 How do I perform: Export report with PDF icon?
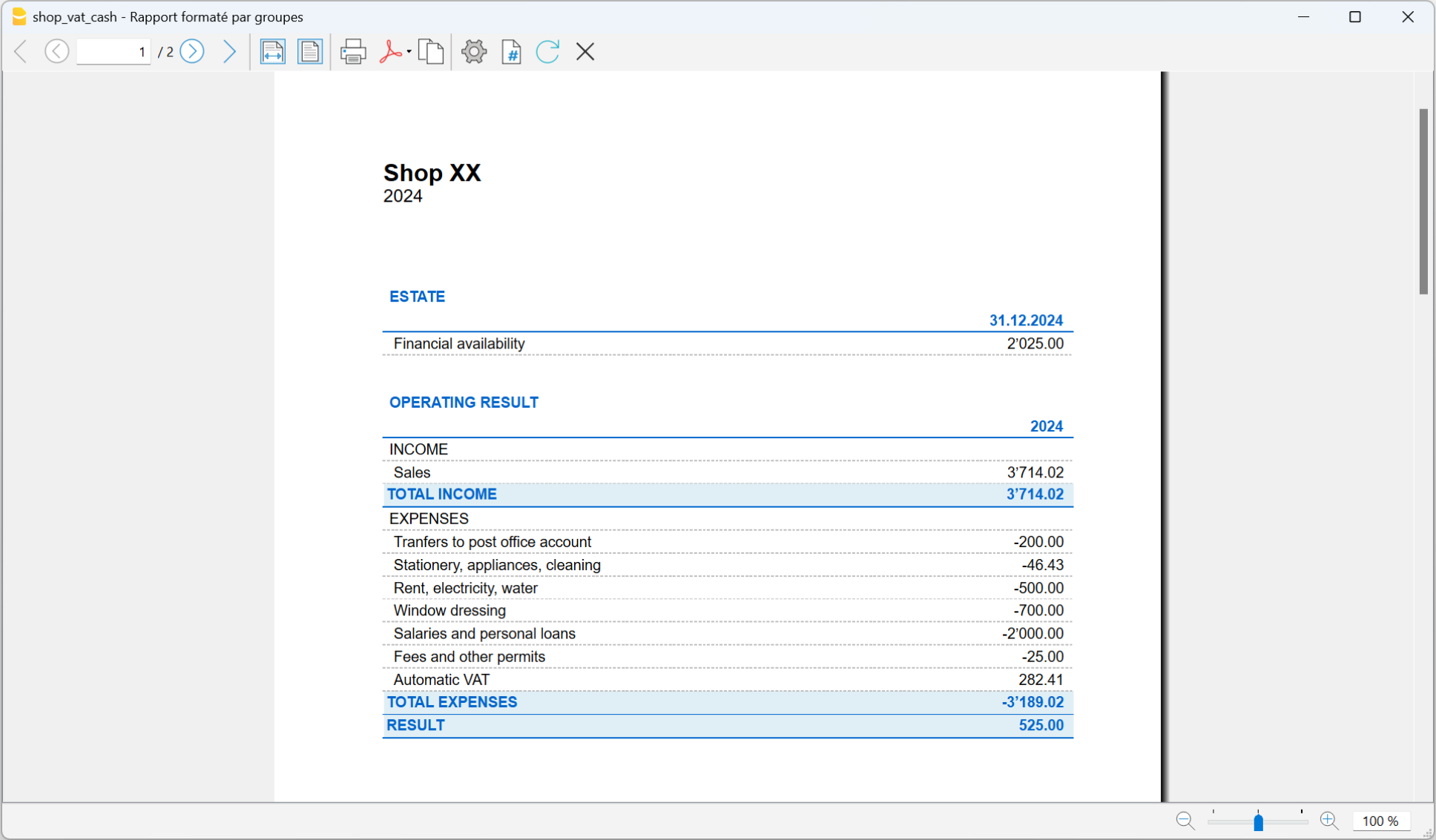pyautogui.click(x=390, y=52)
